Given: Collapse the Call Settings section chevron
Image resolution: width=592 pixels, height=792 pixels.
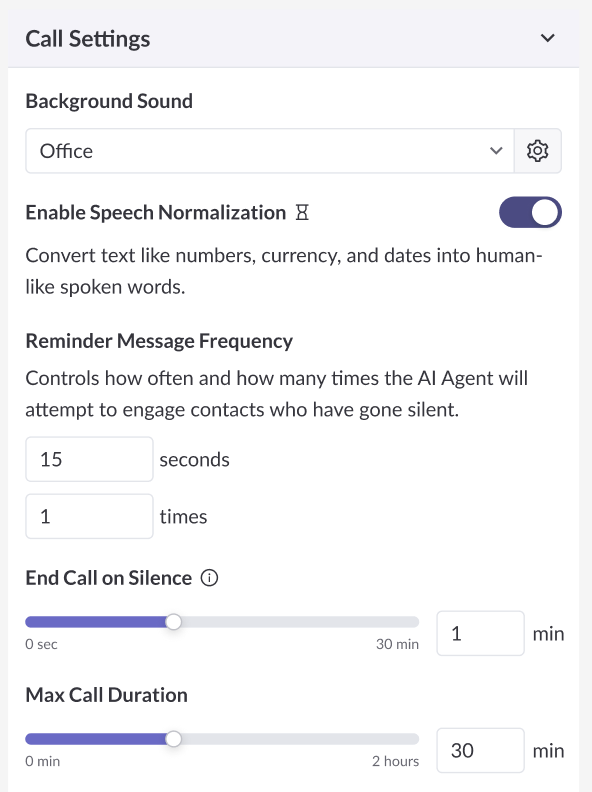Looking at the screenshot, I should coord(548,38).
